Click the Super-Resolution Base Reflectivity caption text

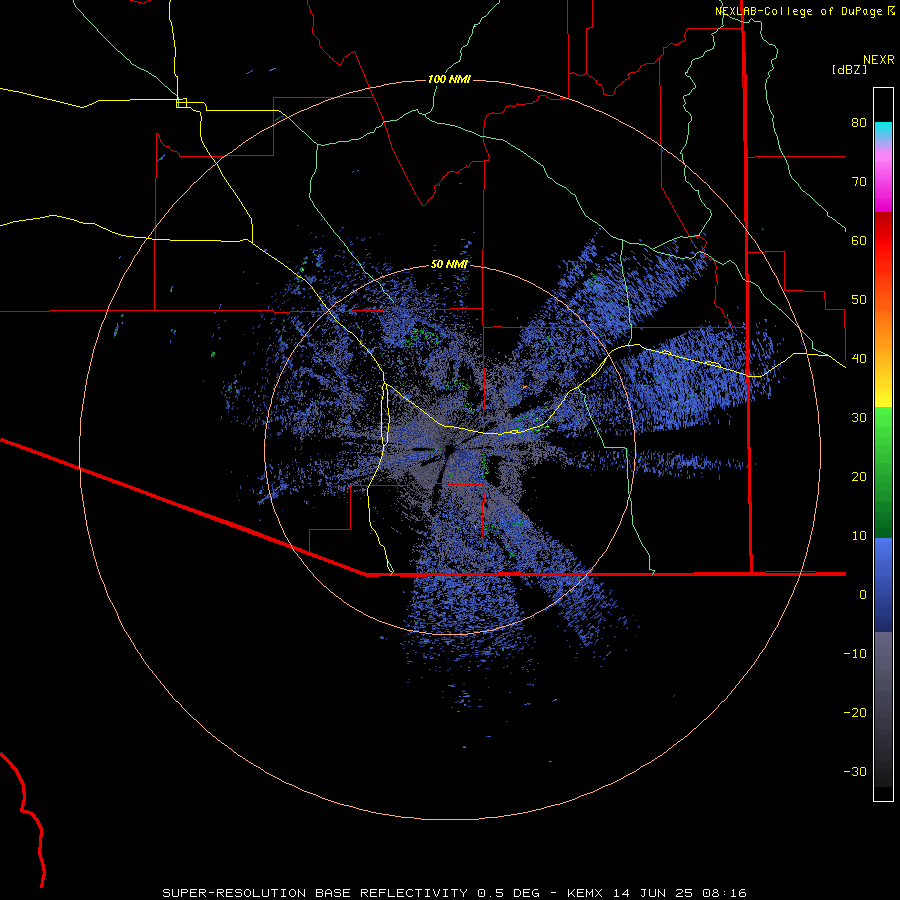(315, 893)
